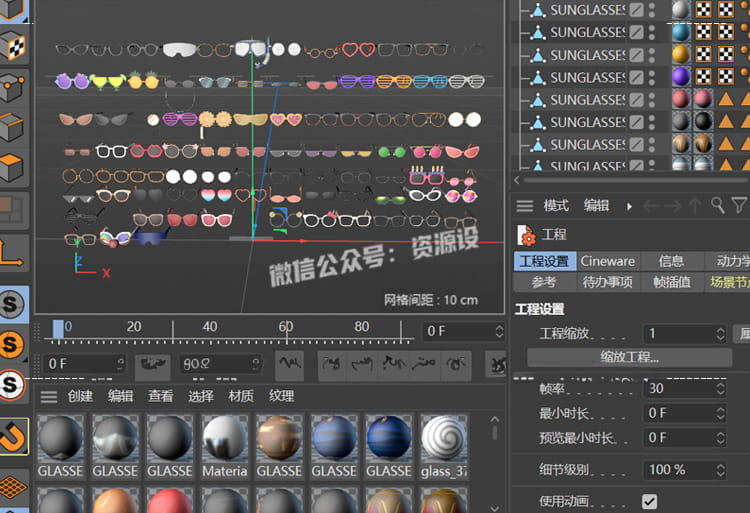Click the timeline playhead at frame 0
The image size is (750, 513).
coord(58,328)
